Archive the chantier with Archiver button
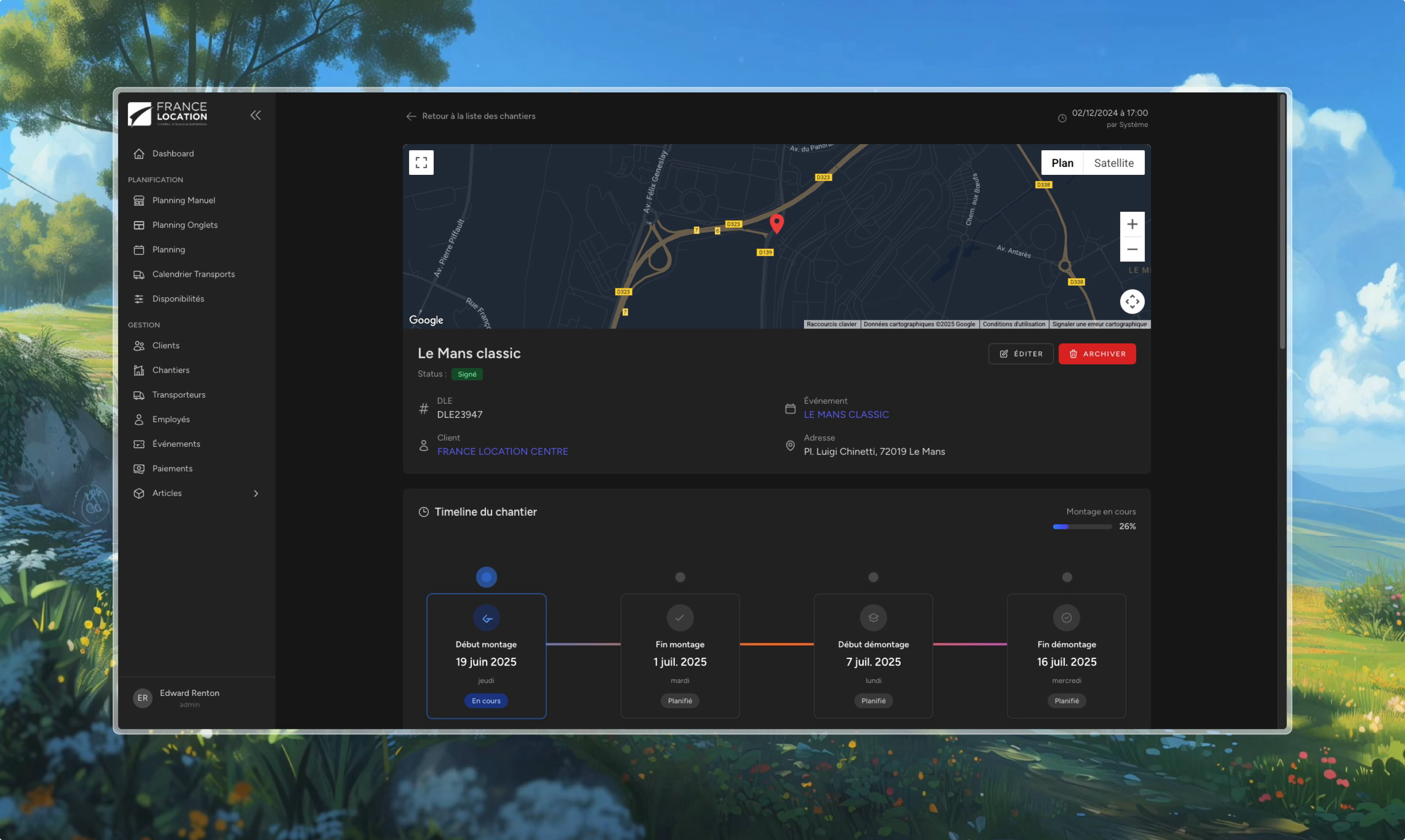 tap(1097, 354)
